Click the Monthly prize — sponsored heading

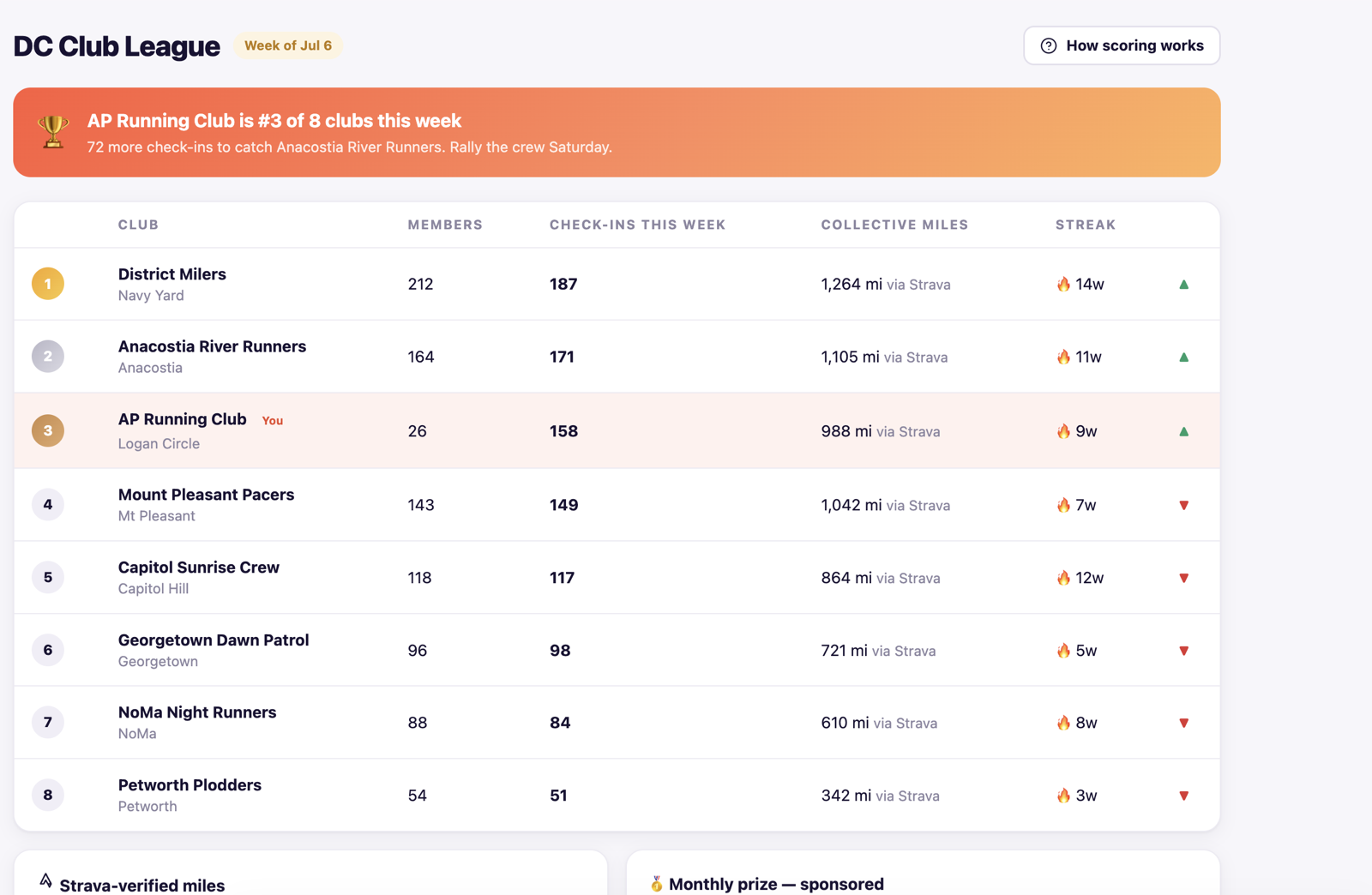(x=776, y=884)
